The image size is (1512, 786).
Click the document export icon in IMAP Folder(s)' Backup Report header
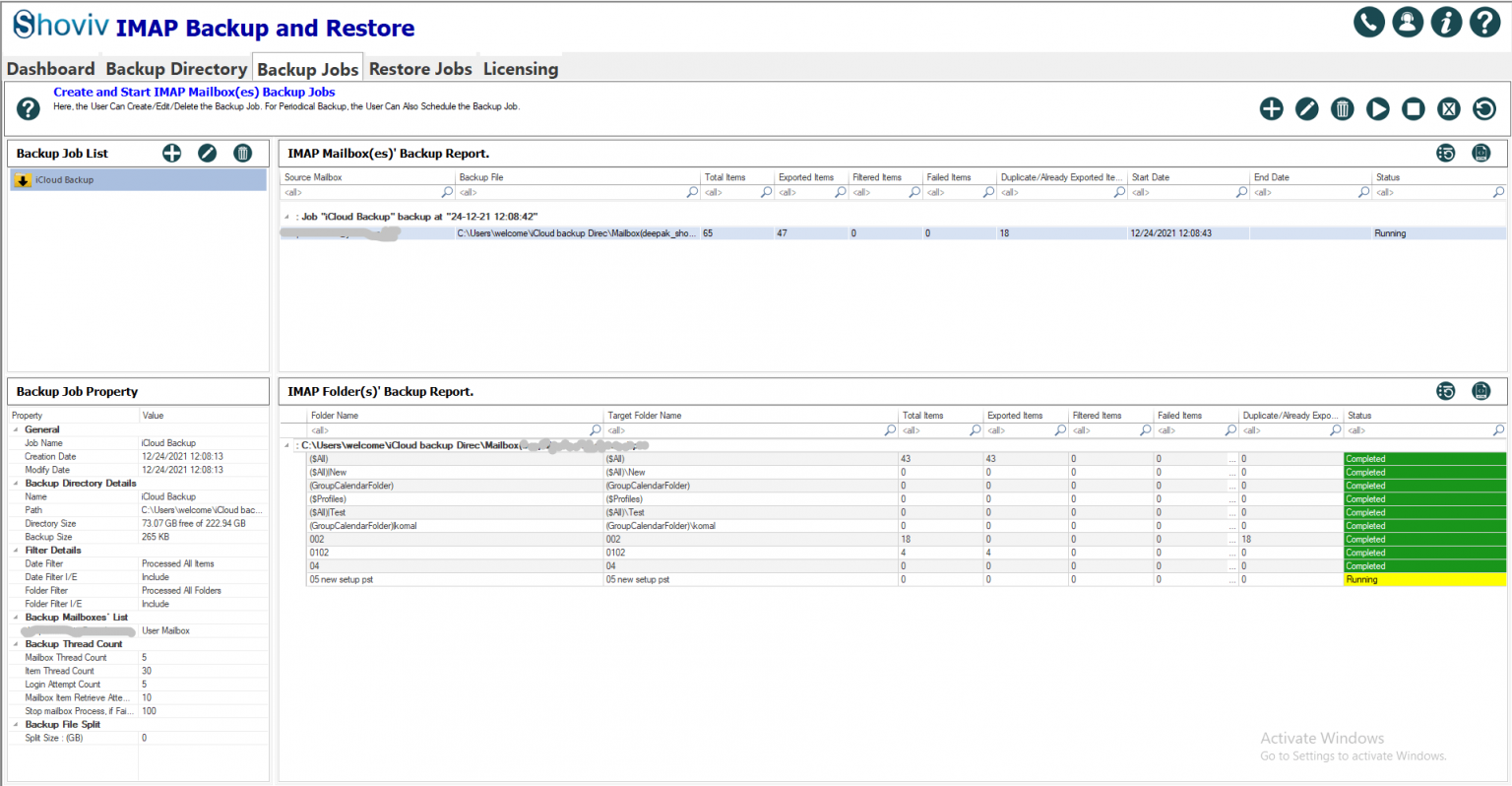click(1481, 391)
